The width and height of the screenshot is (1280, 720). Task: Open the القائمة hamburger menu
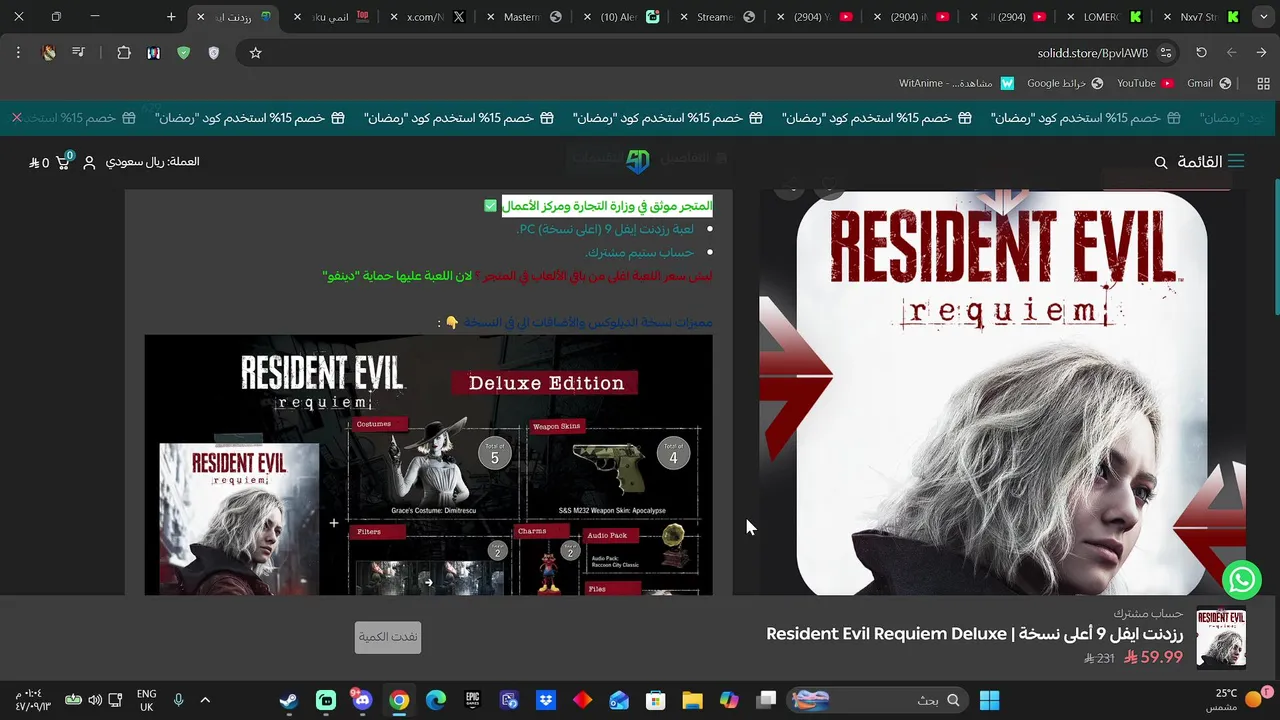[x=1211, y=162]
